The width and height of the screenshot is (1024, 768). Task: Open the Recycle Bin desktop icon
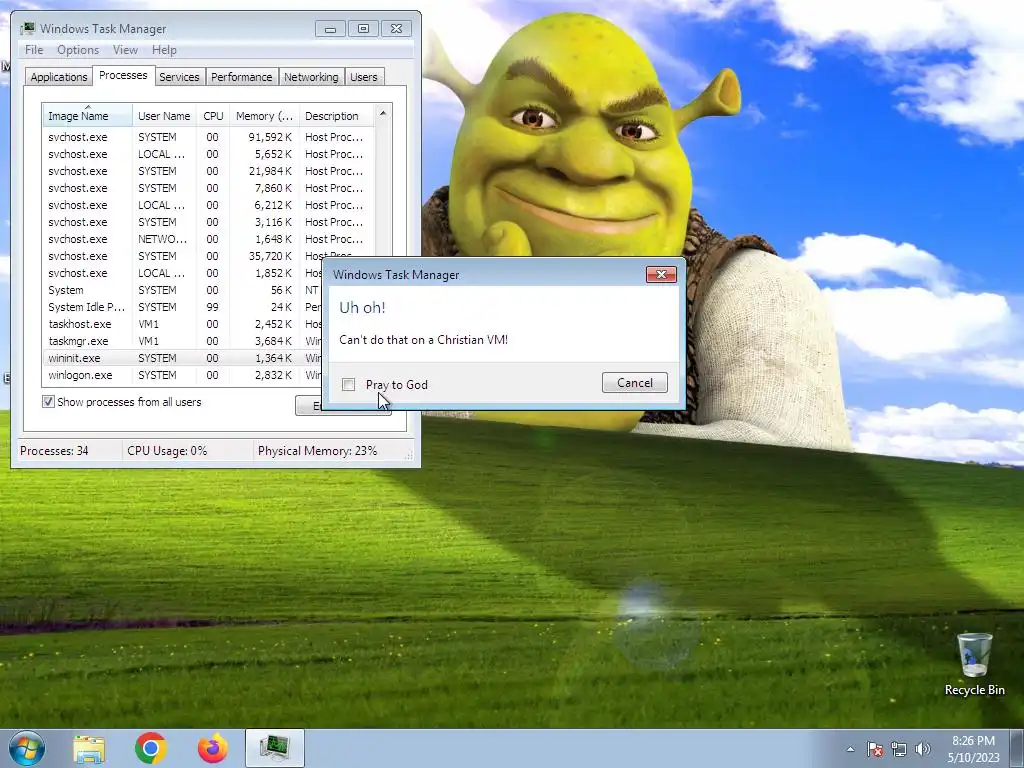(x=974, y=664)
